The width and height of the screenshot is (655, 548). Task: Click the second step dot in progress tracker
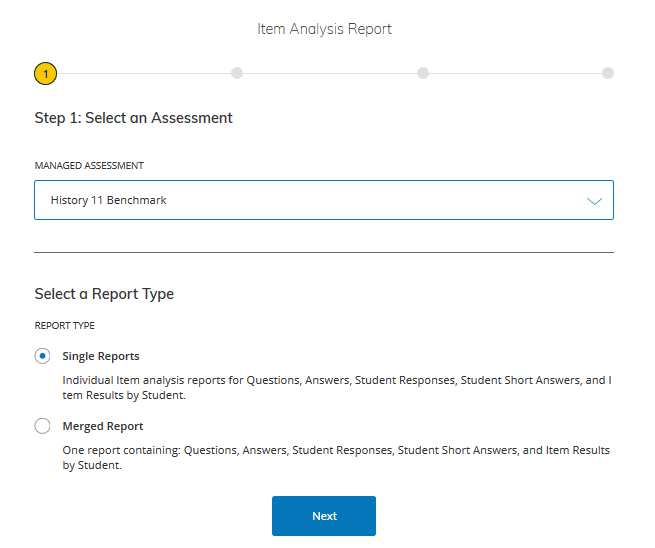pyautogui.click(x=236, y=73)
